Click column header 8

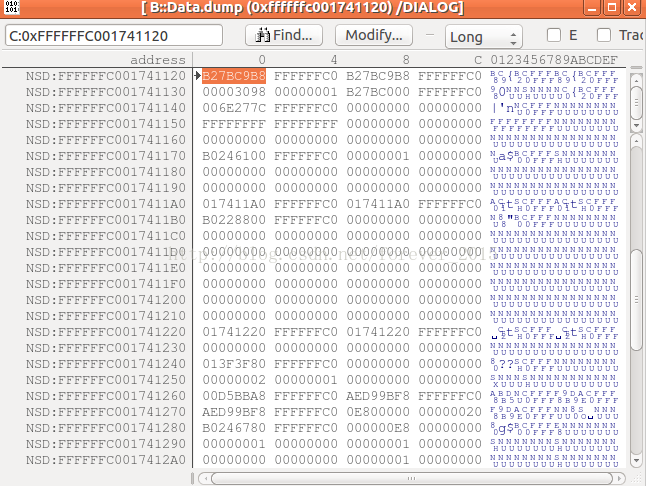406,60
